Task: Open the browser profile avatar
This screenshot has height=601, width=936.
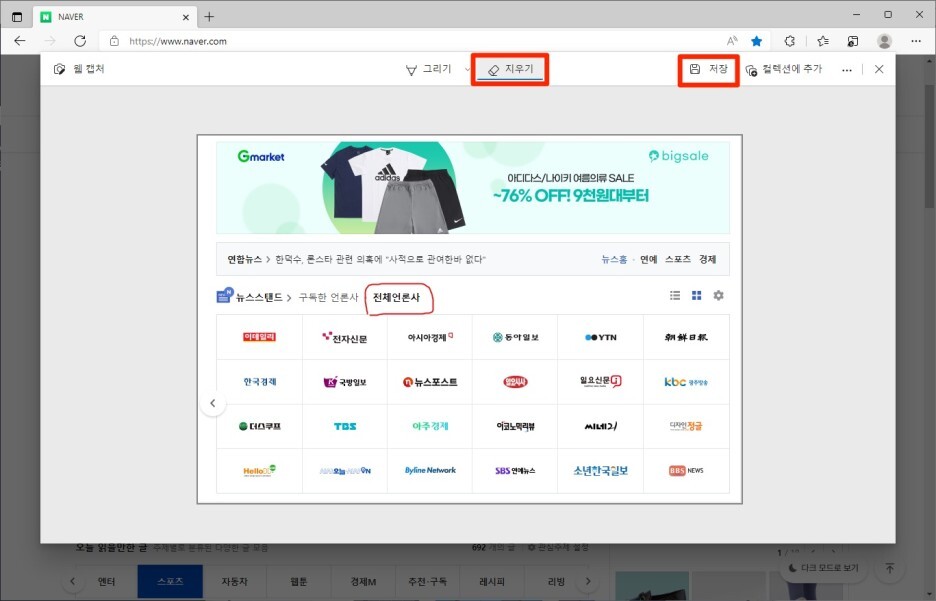Action: [885, 41]
